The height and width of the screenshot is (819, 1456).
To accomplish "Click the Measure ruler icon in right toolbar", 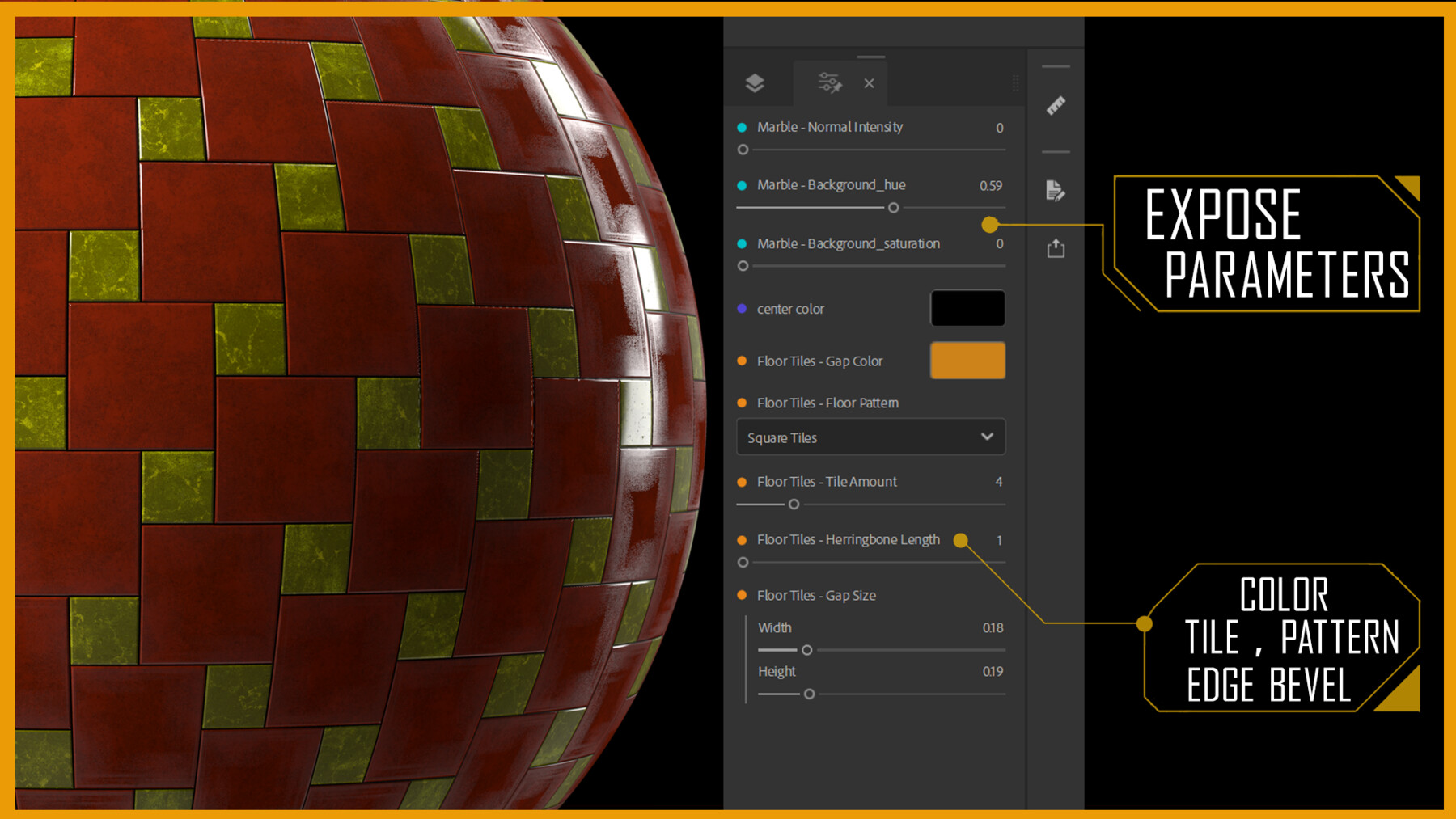I will (x=1056, y=105).
